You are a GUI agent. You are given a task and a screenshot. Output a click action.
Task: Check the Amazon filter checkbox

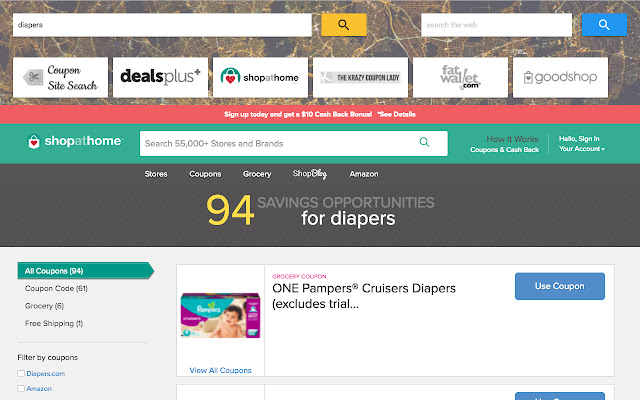tap(21, 389)
